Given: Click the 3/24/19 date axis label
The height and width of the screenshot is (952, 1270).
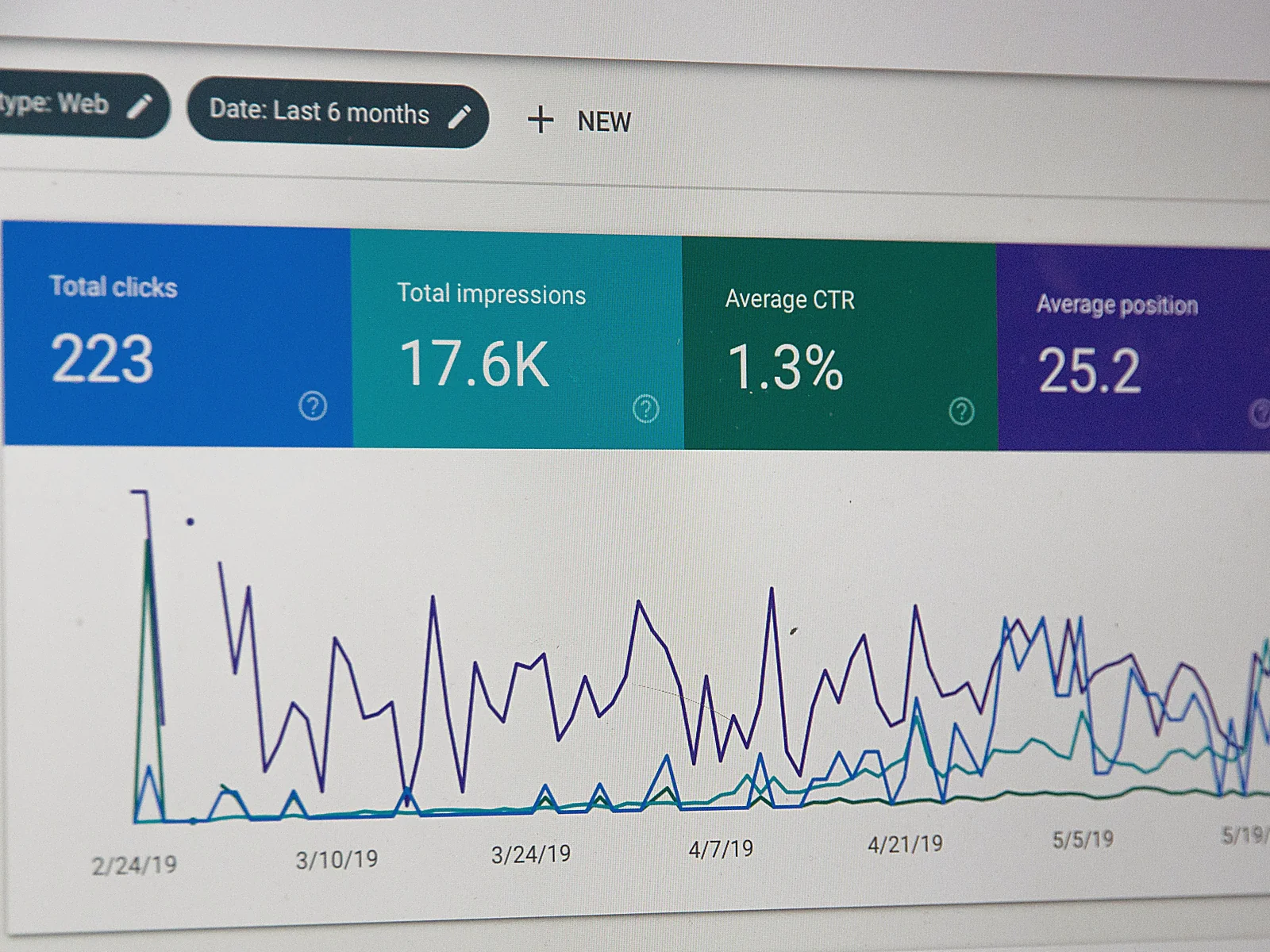Looking at the screenshot, I should (x=531, y=854).
